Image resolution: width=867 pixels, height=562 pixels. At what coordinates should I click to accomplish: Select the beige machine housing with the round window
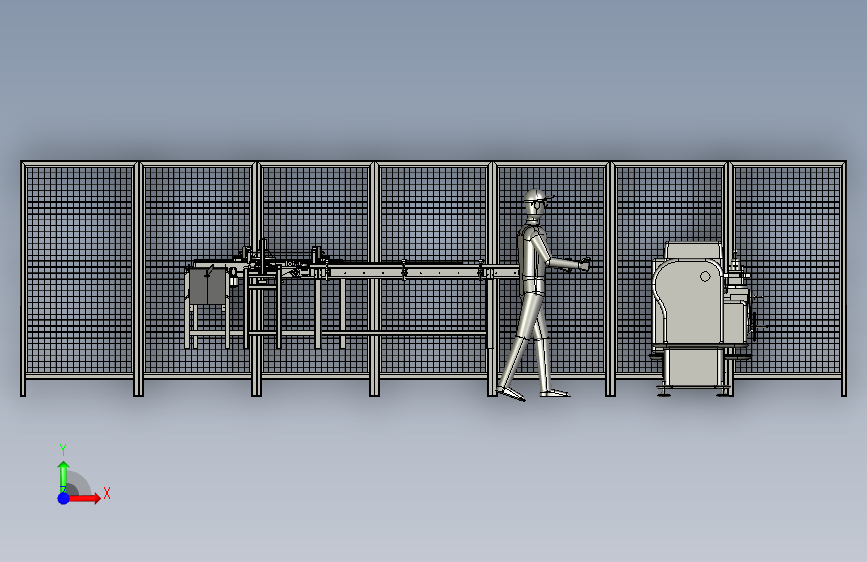pyautogui.click(x=688, y=301)
